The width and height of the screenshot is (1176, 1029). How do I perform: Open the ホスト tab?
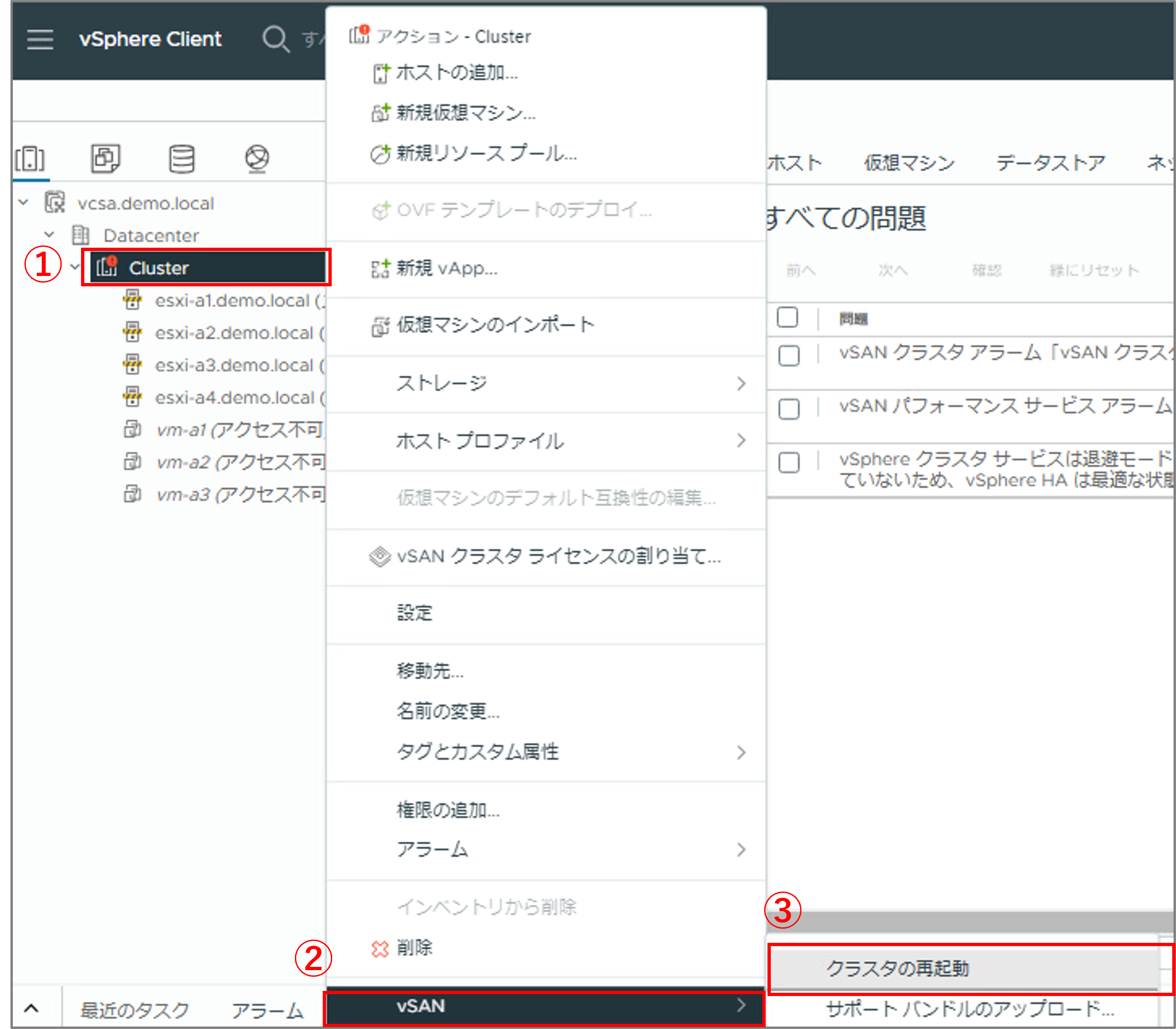[795, 163]
